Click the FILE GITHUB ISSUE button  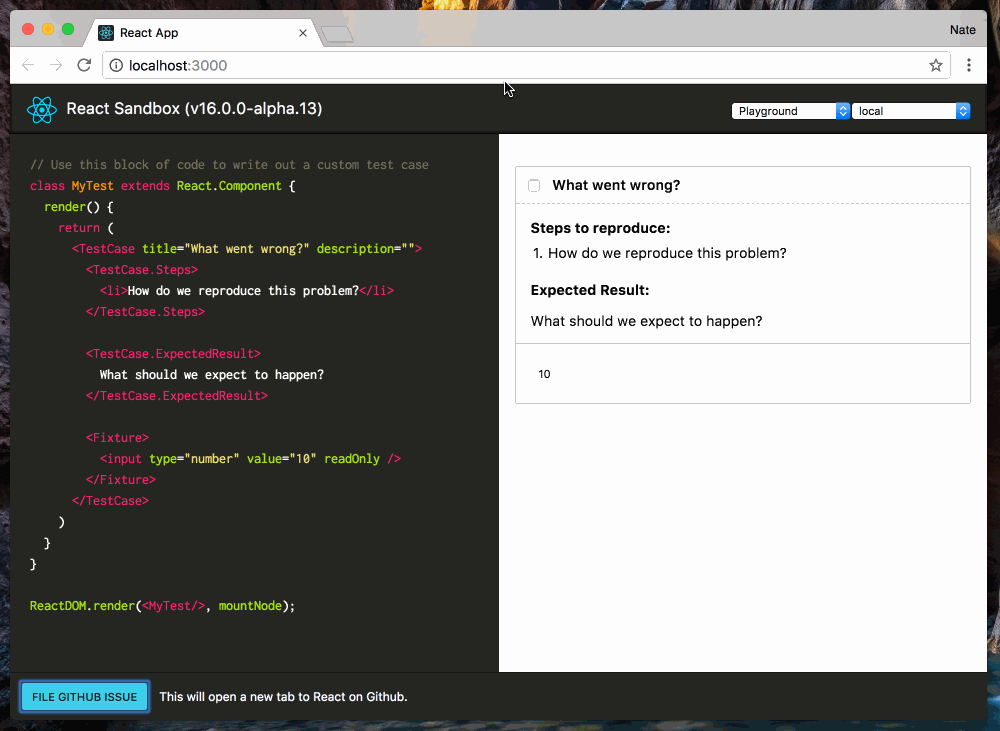[x=84, y=697]
